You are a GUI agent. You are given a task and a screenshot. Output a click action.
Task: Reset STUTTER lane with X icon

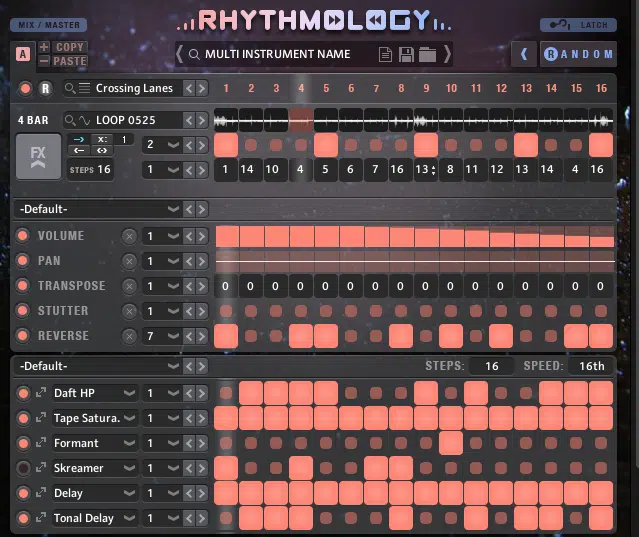tap(129, 311)
